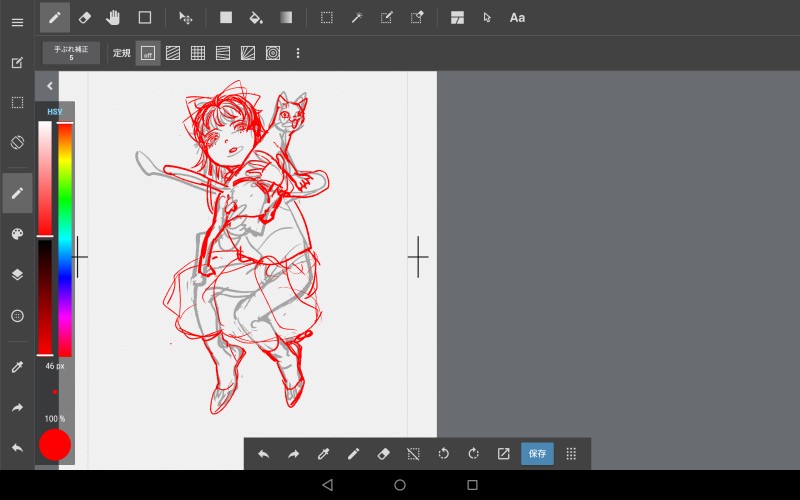Select the Operation pointer tool
This screenshot has height=500, width=800.
click(x=487, y=17)
